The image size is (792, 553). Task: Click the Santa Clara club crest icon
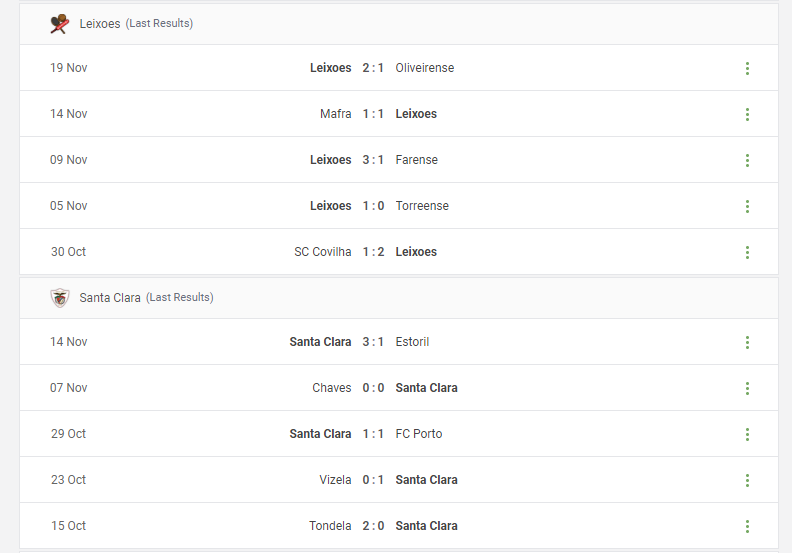tap(60, 298)
